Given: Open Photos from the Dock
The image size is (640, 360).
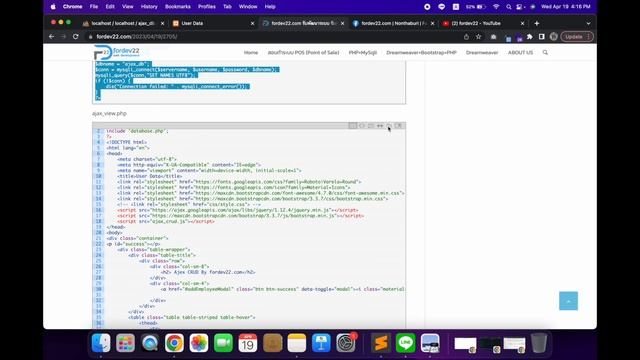Looking at the screenshot, I should tap(199, 343).
